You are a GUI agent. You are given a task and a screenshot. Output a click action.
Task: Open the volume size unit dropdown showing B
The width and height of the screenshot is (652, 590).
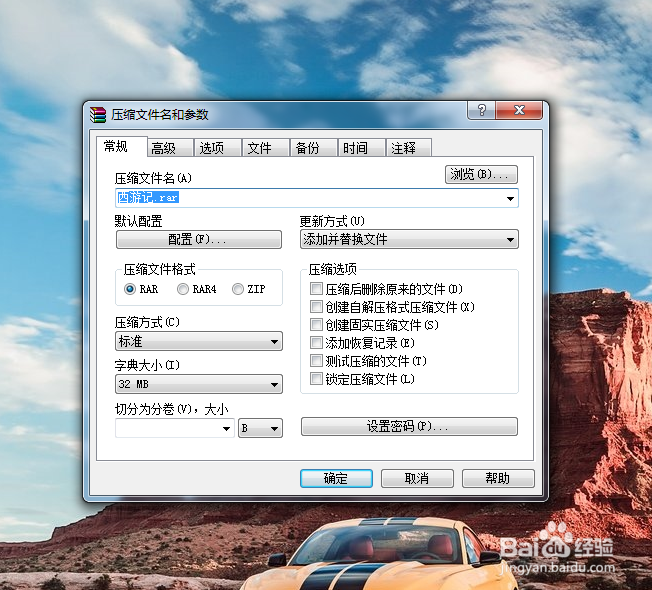[x=260, y=428]
